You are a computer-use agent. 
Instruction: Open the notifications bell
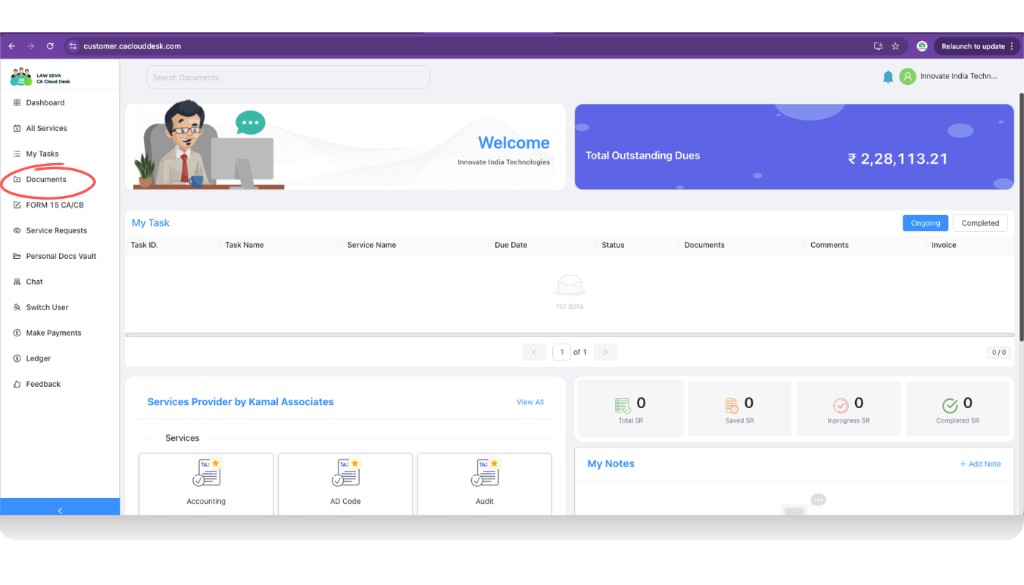[x=888, y=75]
